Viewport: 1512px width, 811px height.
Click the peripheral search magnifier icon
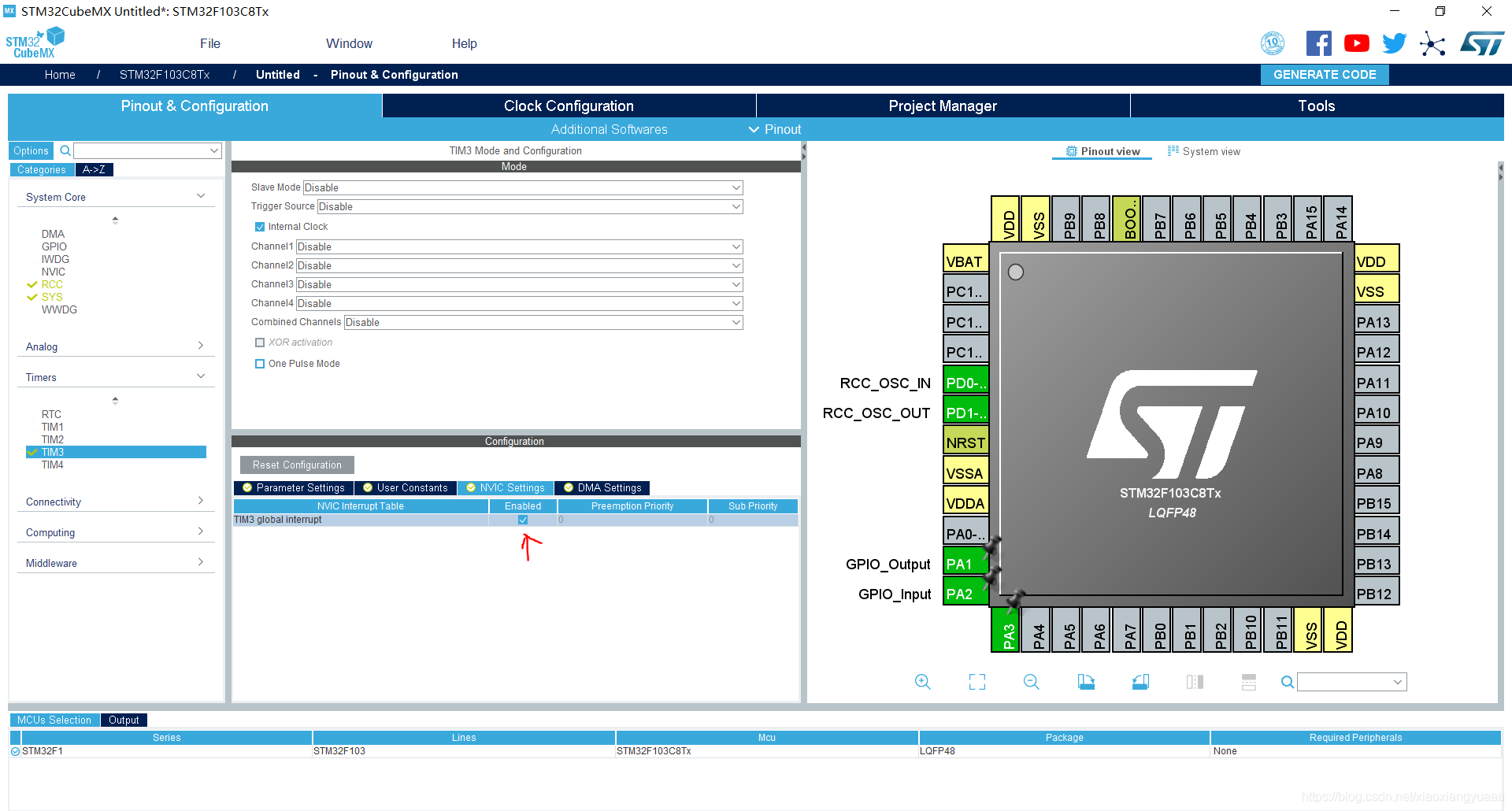click(x=65, y=150)
